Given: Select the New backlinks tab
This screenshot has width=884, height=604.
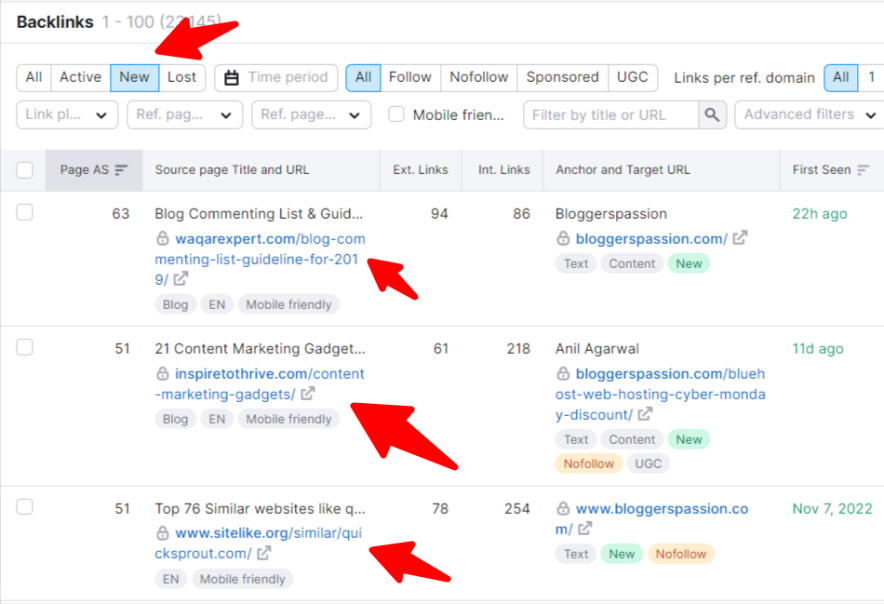Looking at the screenshot, I should point(135,77).
